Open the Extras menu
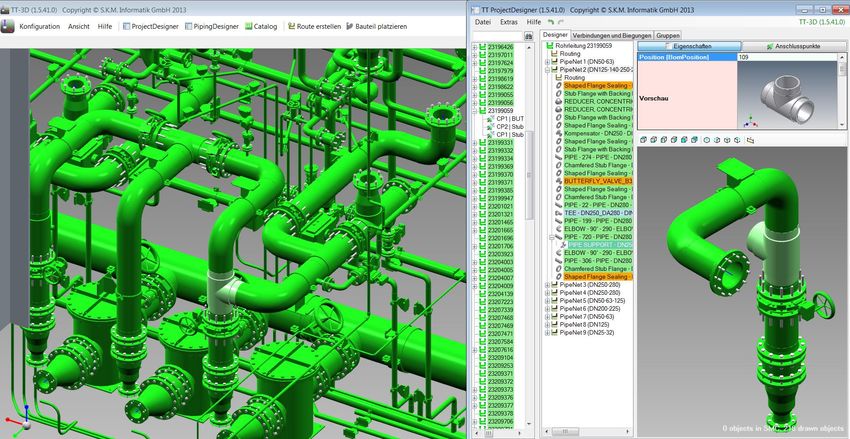850x439 pixels. [509, 20]
